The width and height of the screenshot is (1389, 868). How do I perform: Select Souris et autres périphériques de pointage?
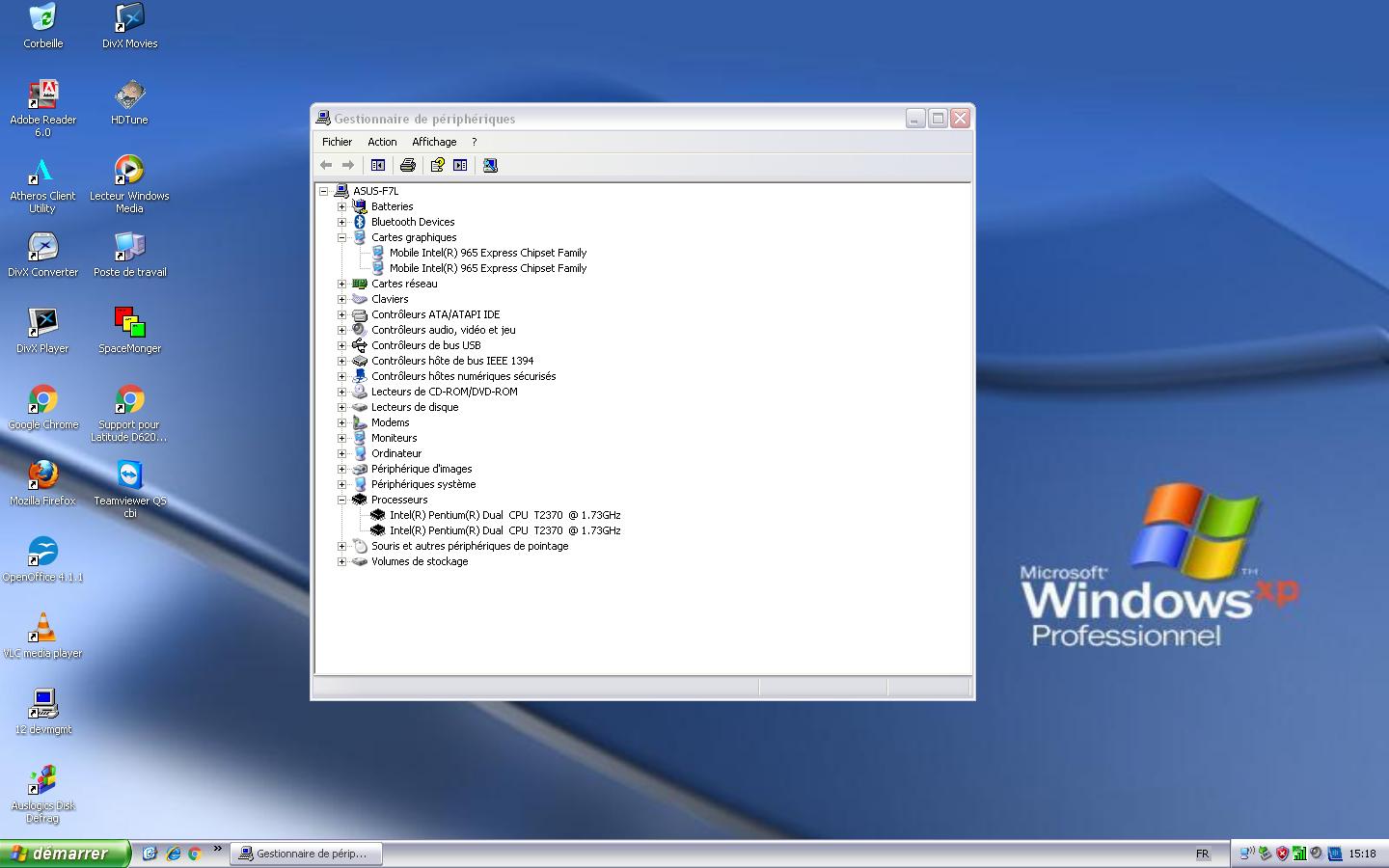[470, 546]
